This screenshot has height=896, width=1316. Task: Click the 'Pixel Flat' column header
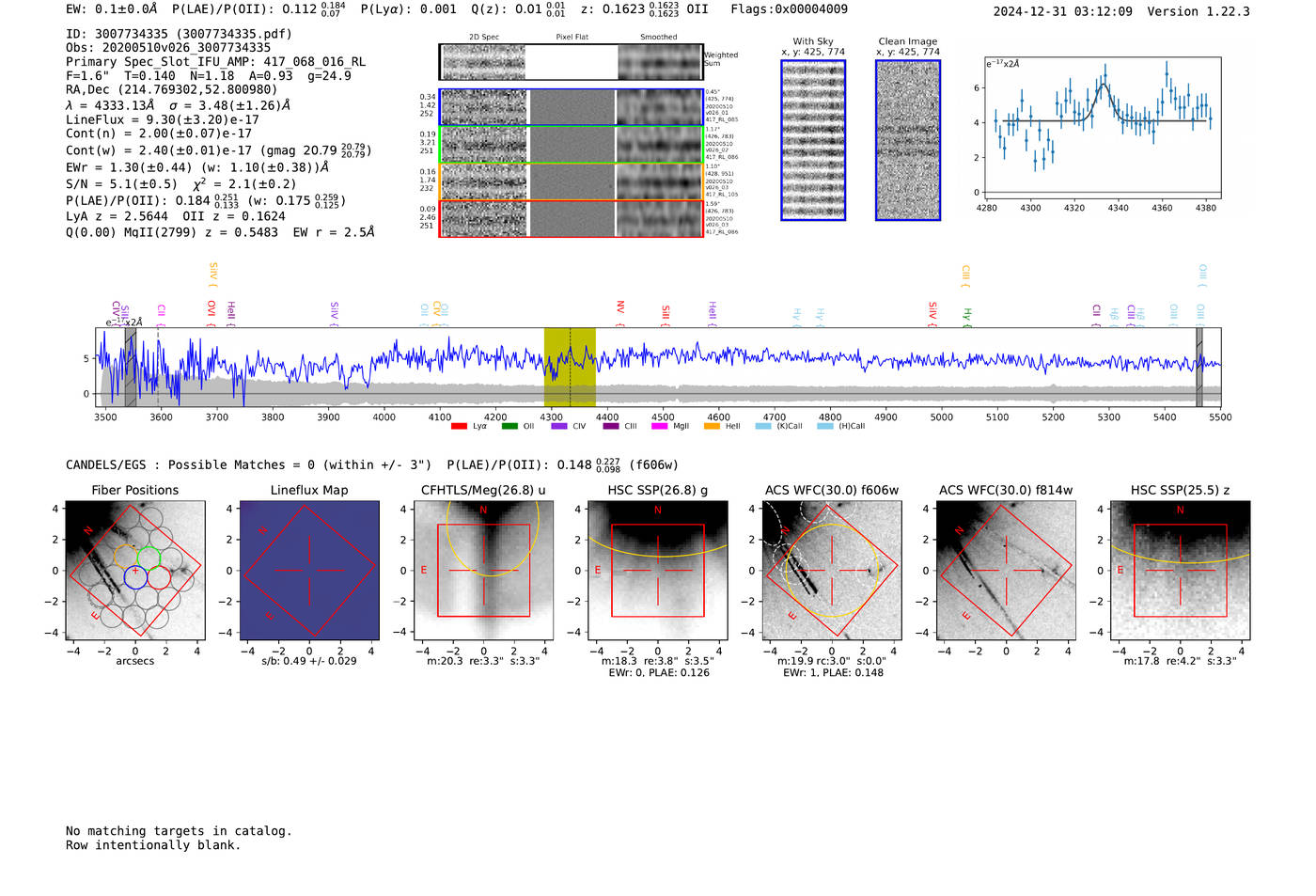[x=572, y=38]
